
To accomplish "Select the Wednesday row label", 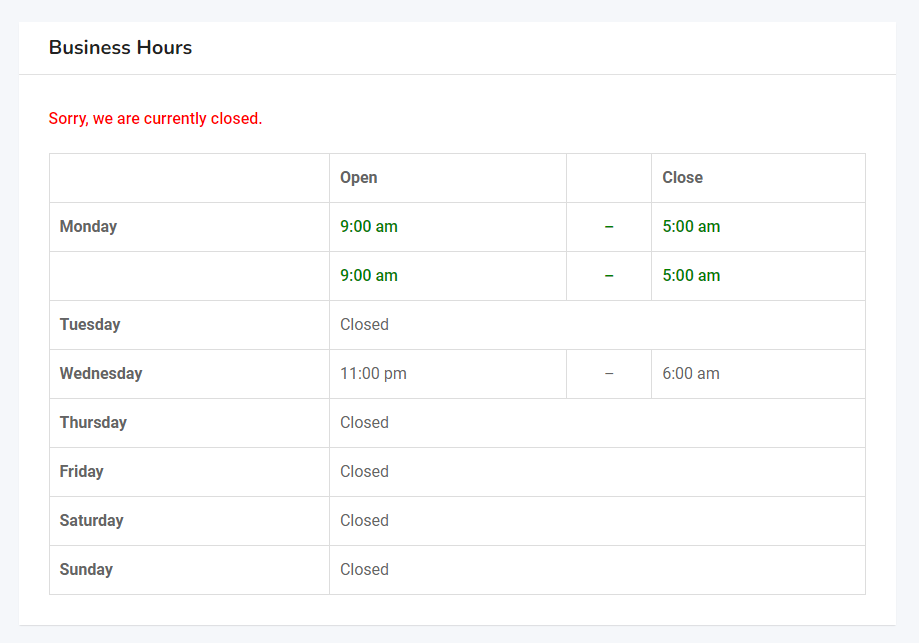I will 100,373.
